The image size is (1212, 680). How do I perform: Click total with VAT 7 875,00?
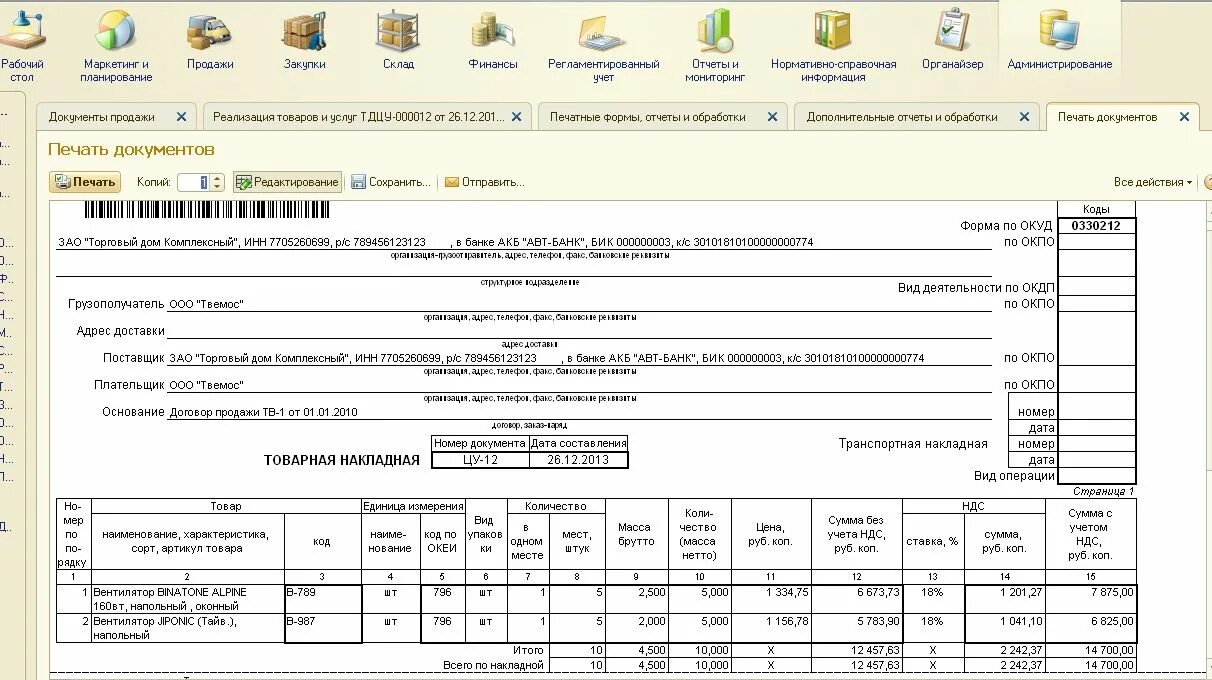click(x=1090, y=599)
